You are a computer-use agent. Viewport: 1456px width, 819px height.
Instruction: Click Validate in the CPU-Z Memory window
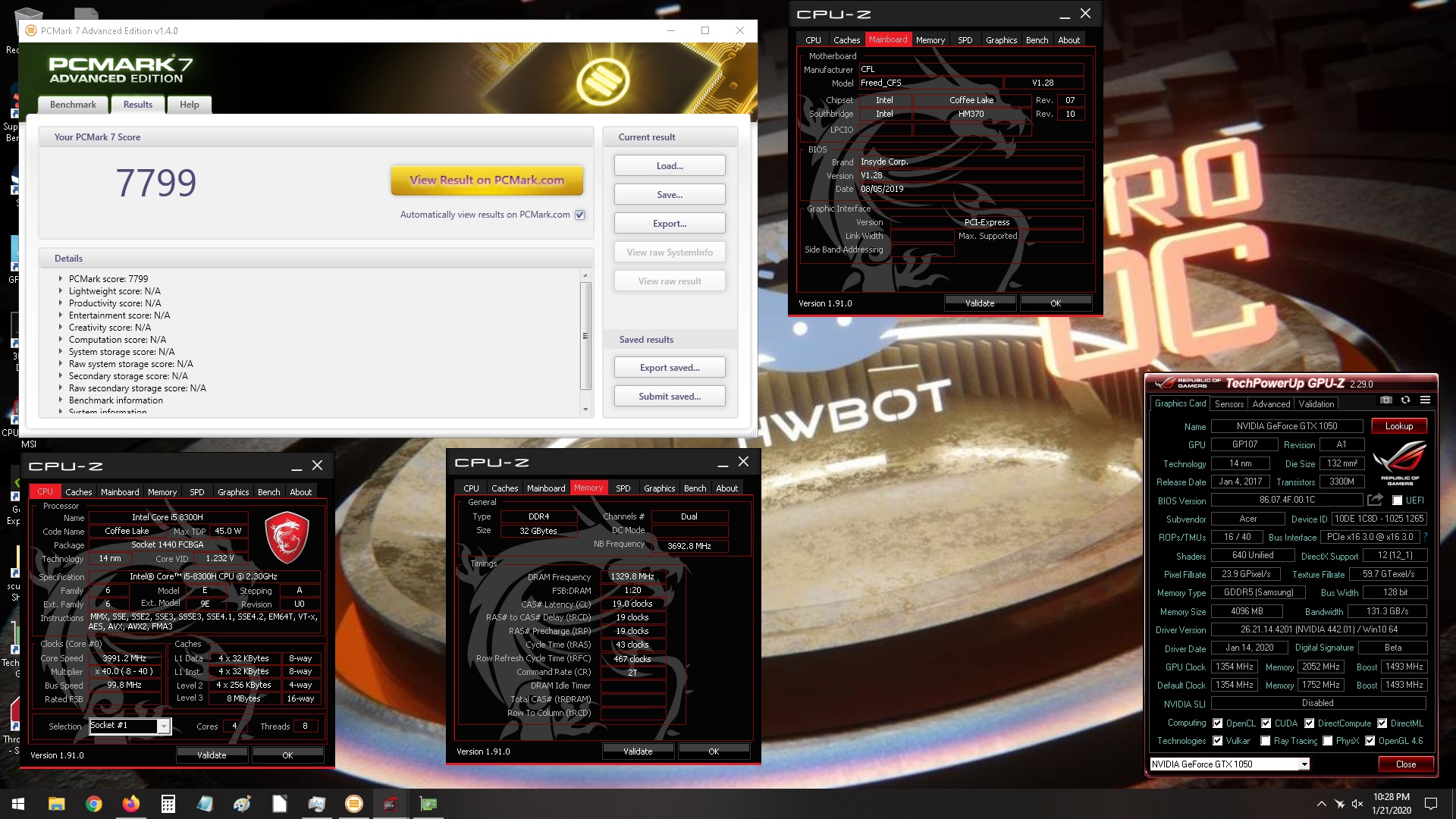coord(638,752)
